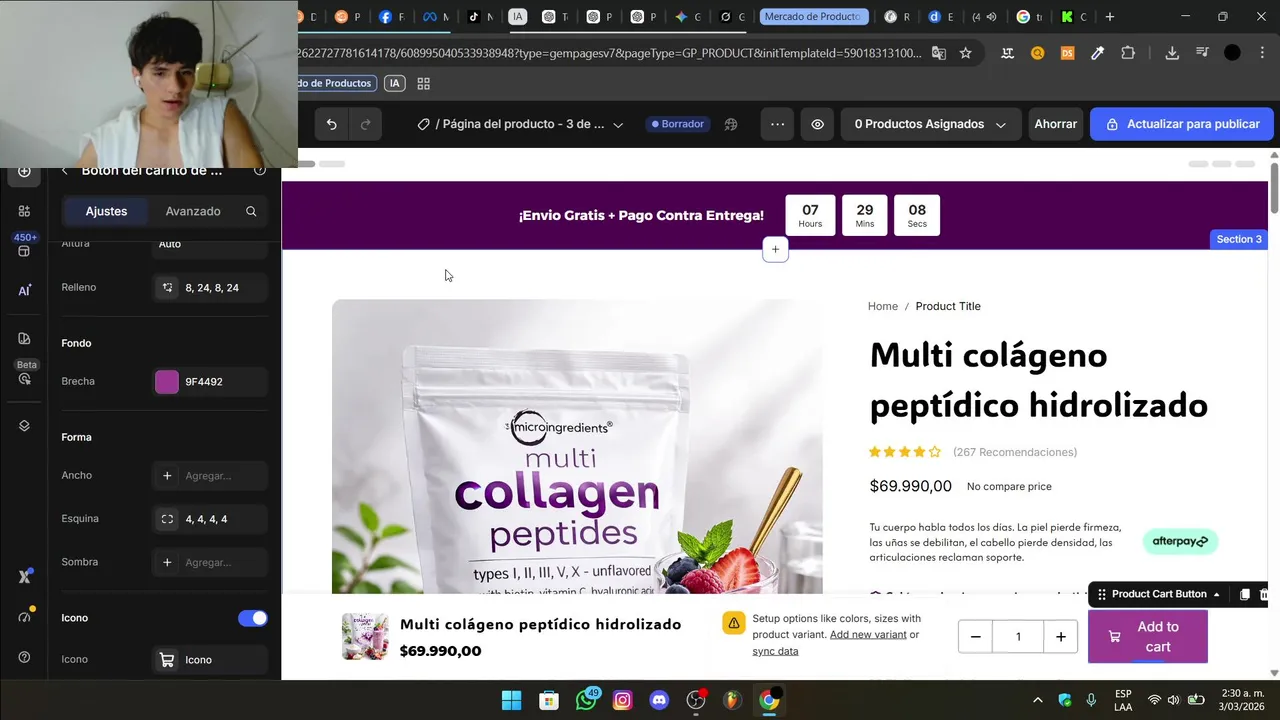Click the IA bookmark in bookmarks bar
The image size is (1280, 720).
[395, 84]
